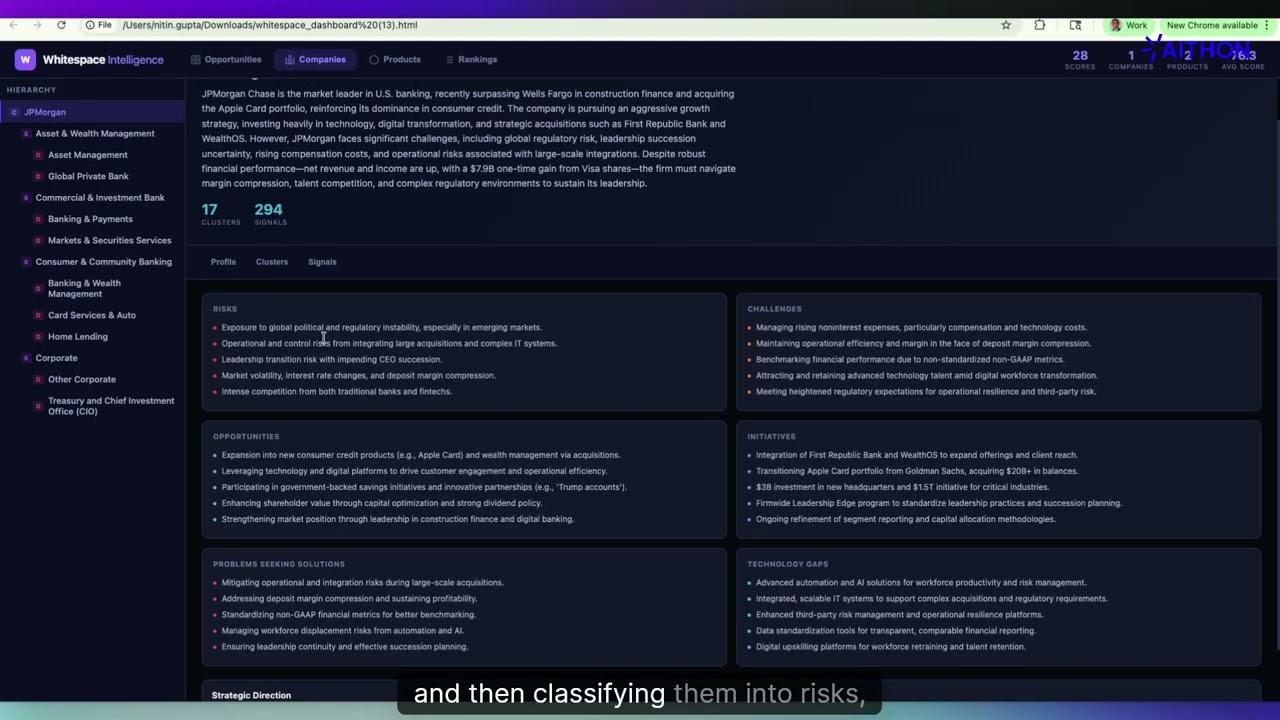1280x720 pixels.
Task: Click D badge beside Asset Management
Action: click(38, 155)
